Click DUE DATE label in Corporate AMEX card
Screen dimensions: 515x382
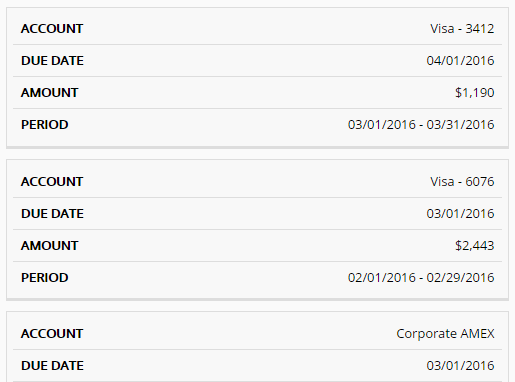coord(52,366)
